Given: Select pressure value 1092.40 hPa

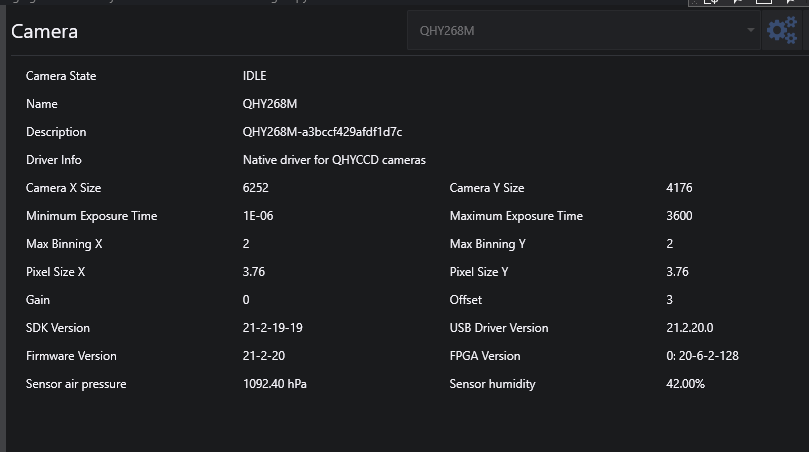Looking at the screenshot, I should tap(274, 384).
